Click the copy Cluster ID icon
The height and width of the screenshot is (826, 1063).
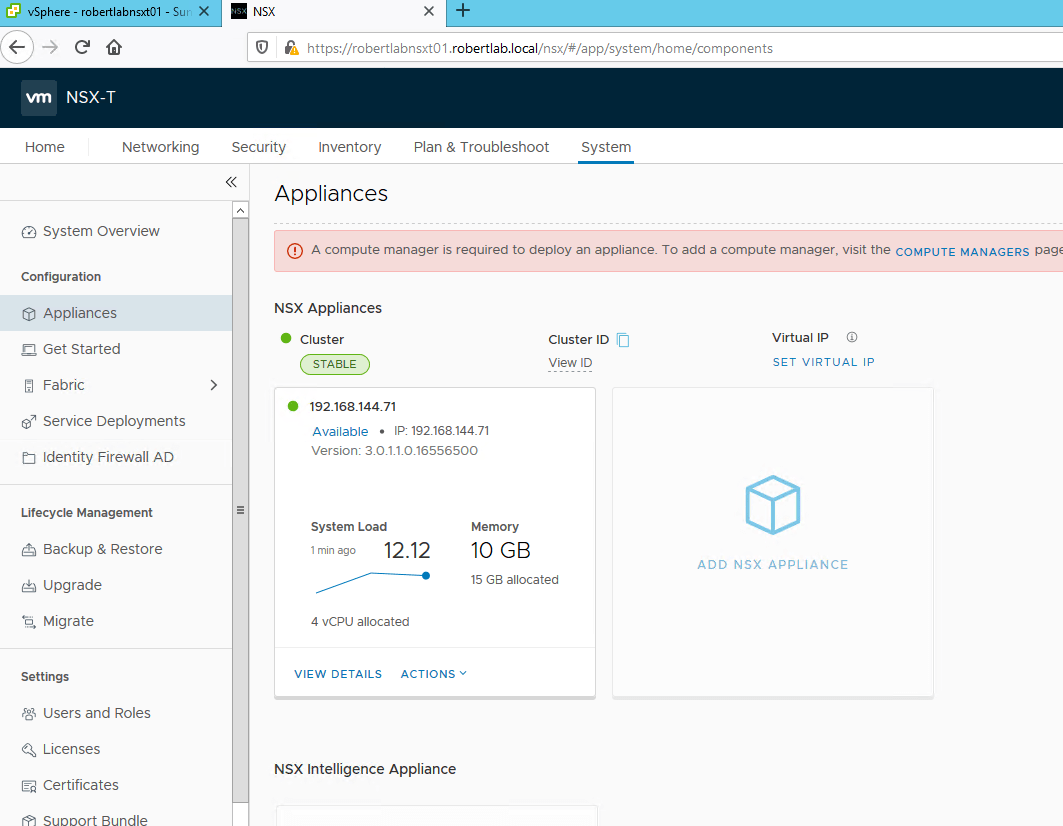623,340
